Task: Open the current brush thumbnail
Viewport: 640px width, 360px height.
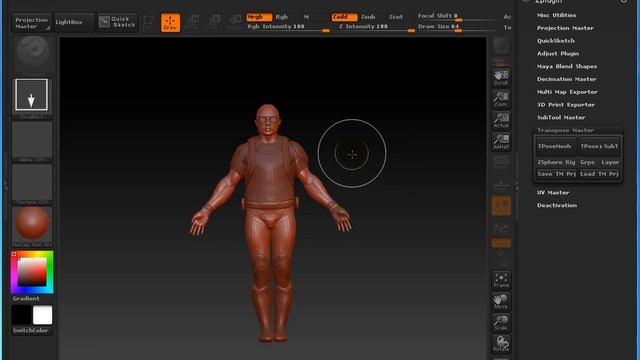Action: 33,53
